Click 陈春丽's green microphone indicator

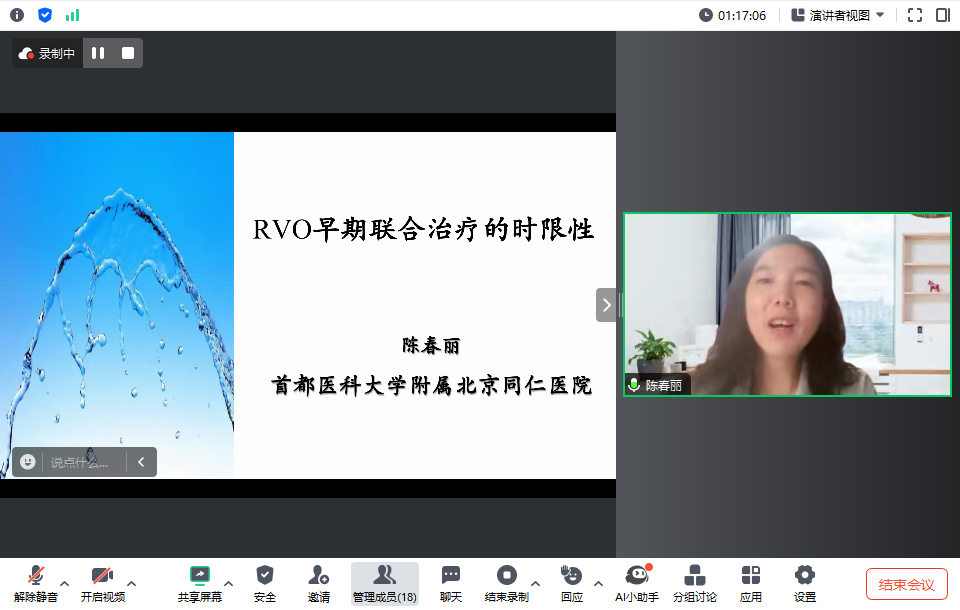pyautogui.click(x=634, y=385)
